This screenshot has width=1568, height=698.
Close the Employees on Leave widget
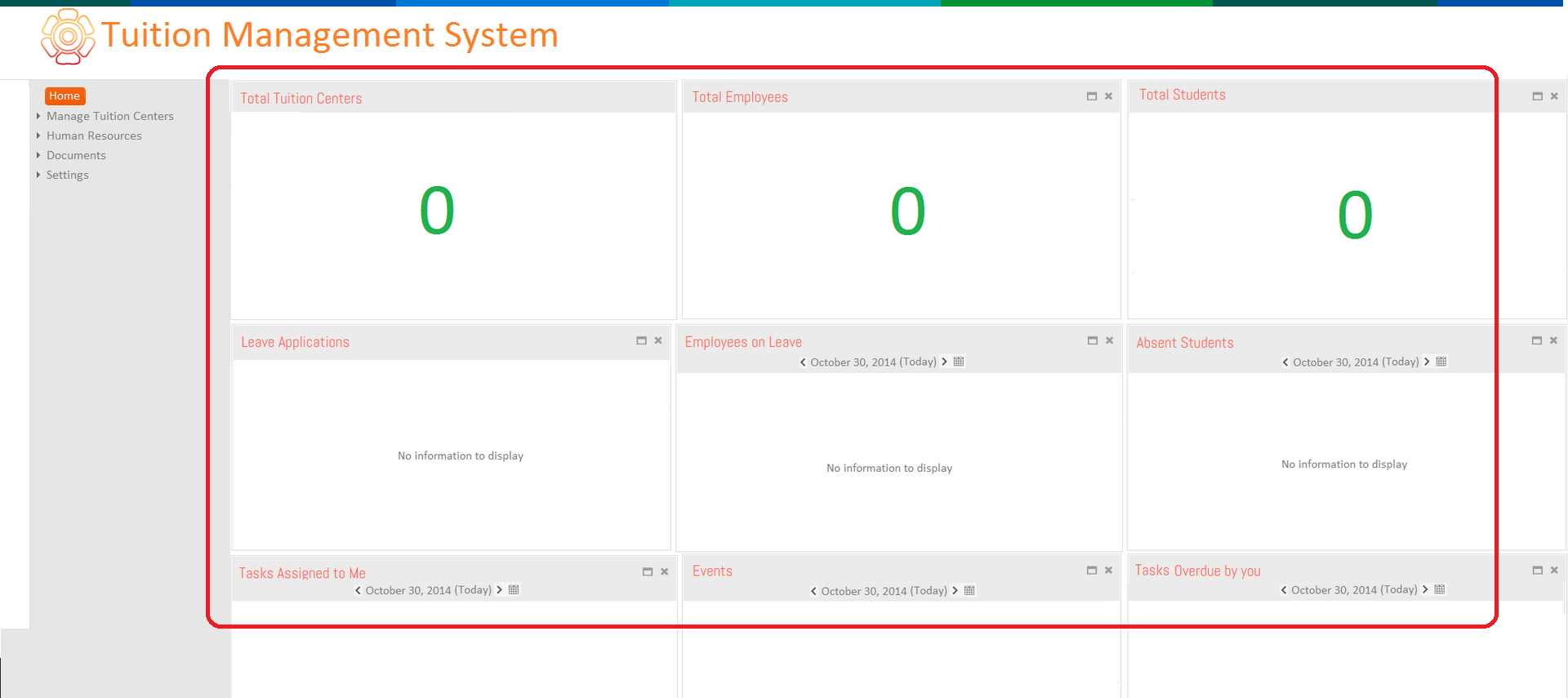[1110, 340]
